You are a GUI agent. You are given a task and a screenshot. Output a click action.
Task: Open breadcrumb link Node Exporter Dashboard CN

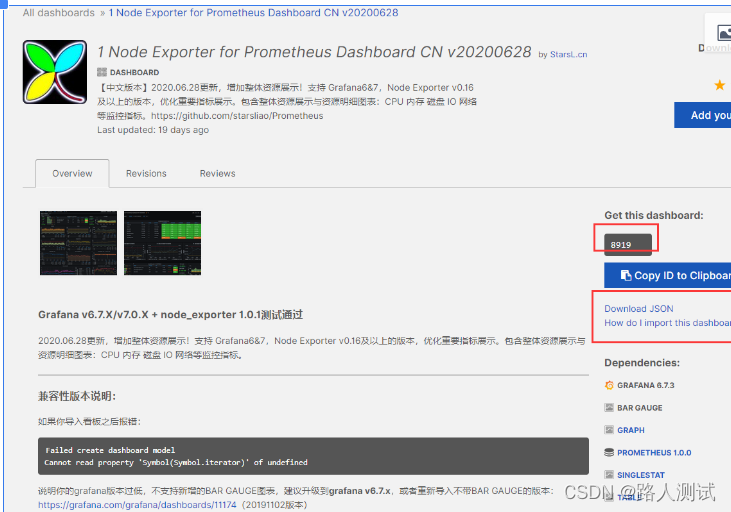coord(254,13)
